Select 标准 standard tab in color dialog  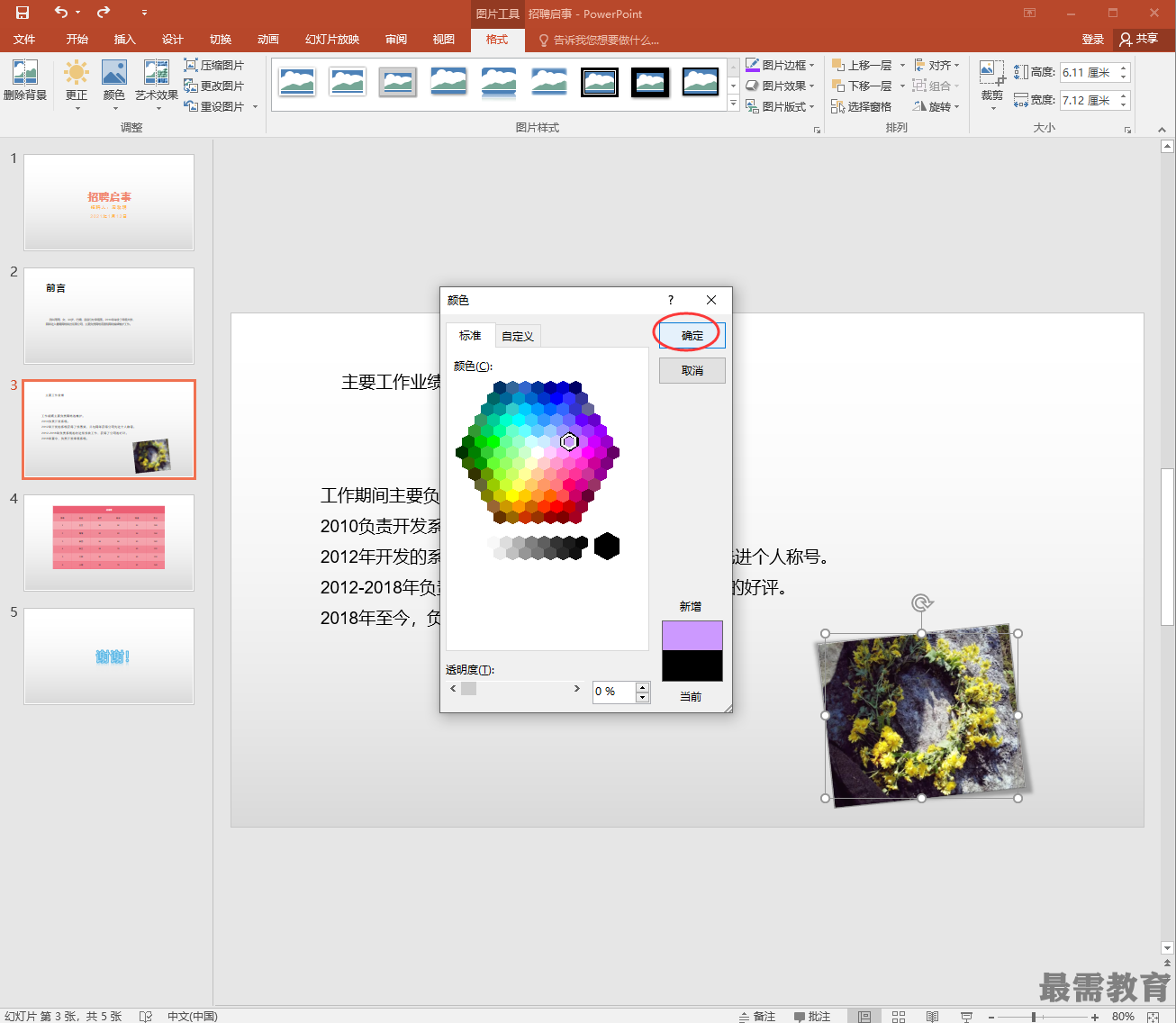pyautogui.click(x=470, y=335)
